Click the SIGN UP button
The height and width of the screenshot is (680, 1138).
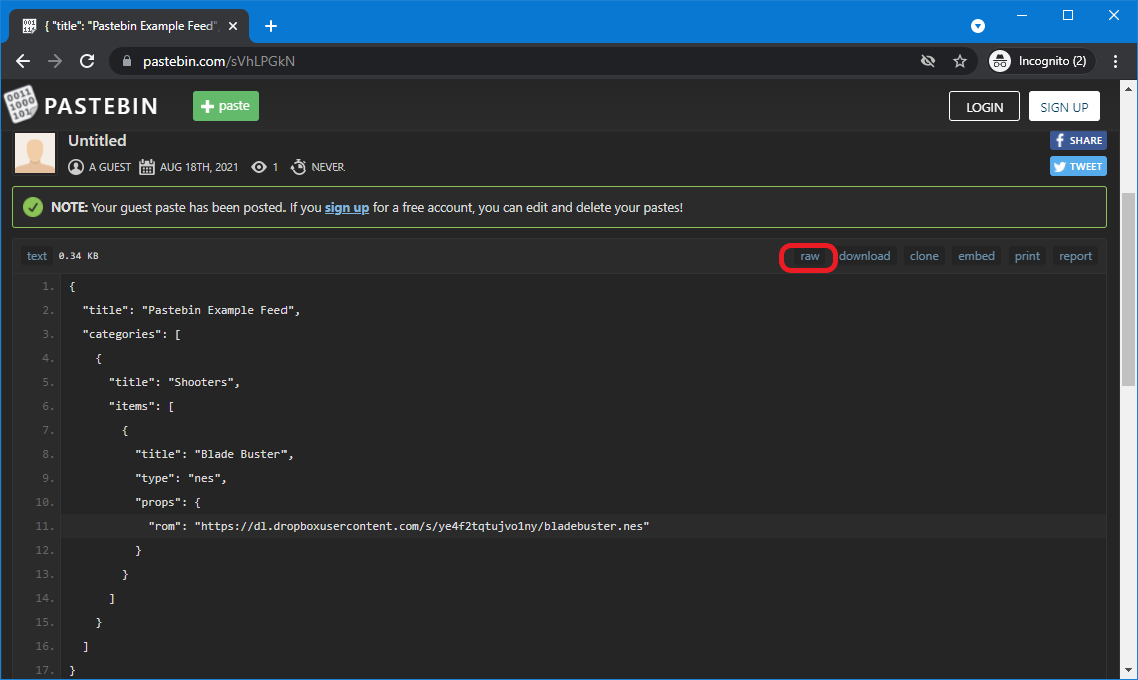1064,107
